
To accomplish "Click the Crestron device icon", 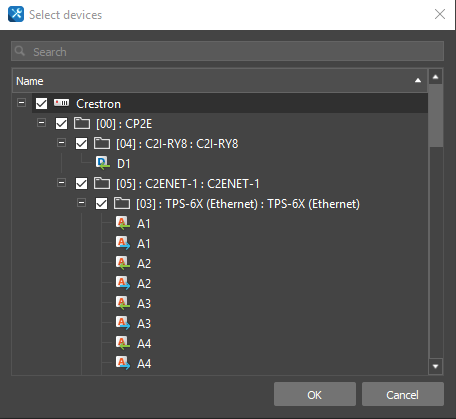I will pos(62,103).
